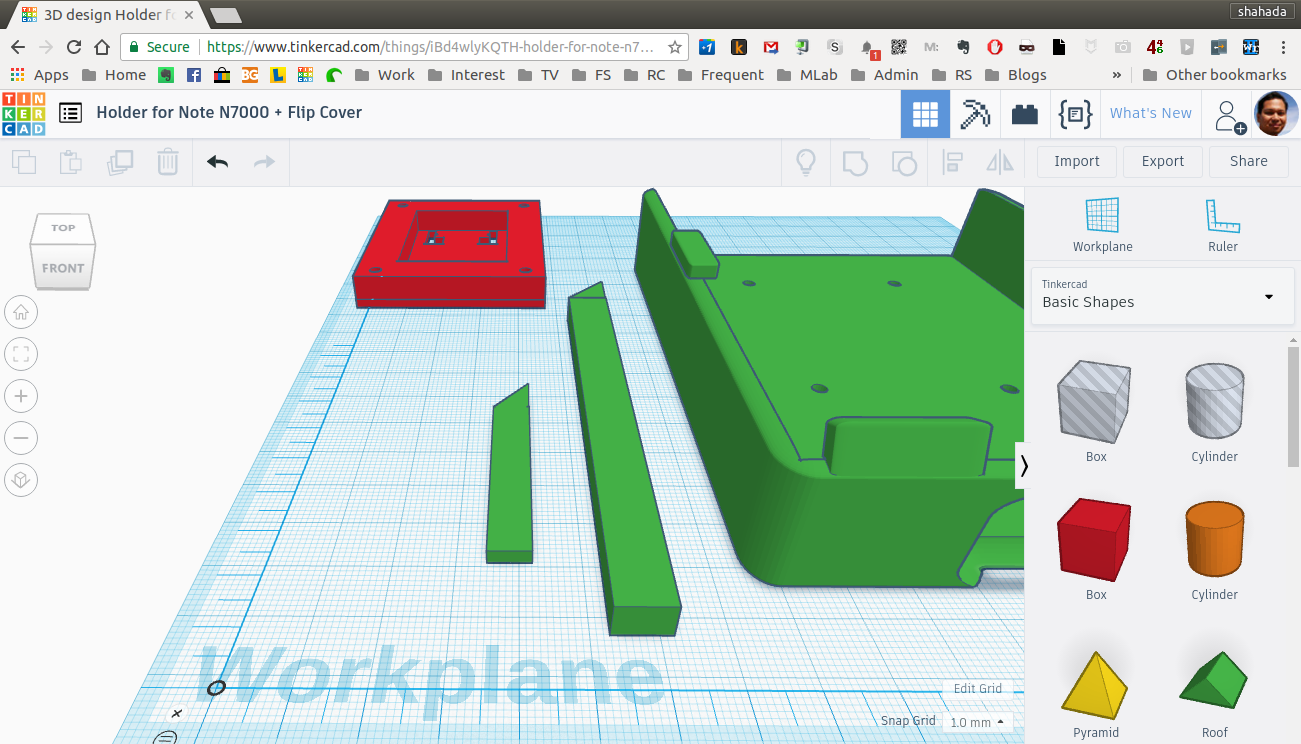Click the Edit Grid button
The image size is (1301, 744).
[977, 688]
